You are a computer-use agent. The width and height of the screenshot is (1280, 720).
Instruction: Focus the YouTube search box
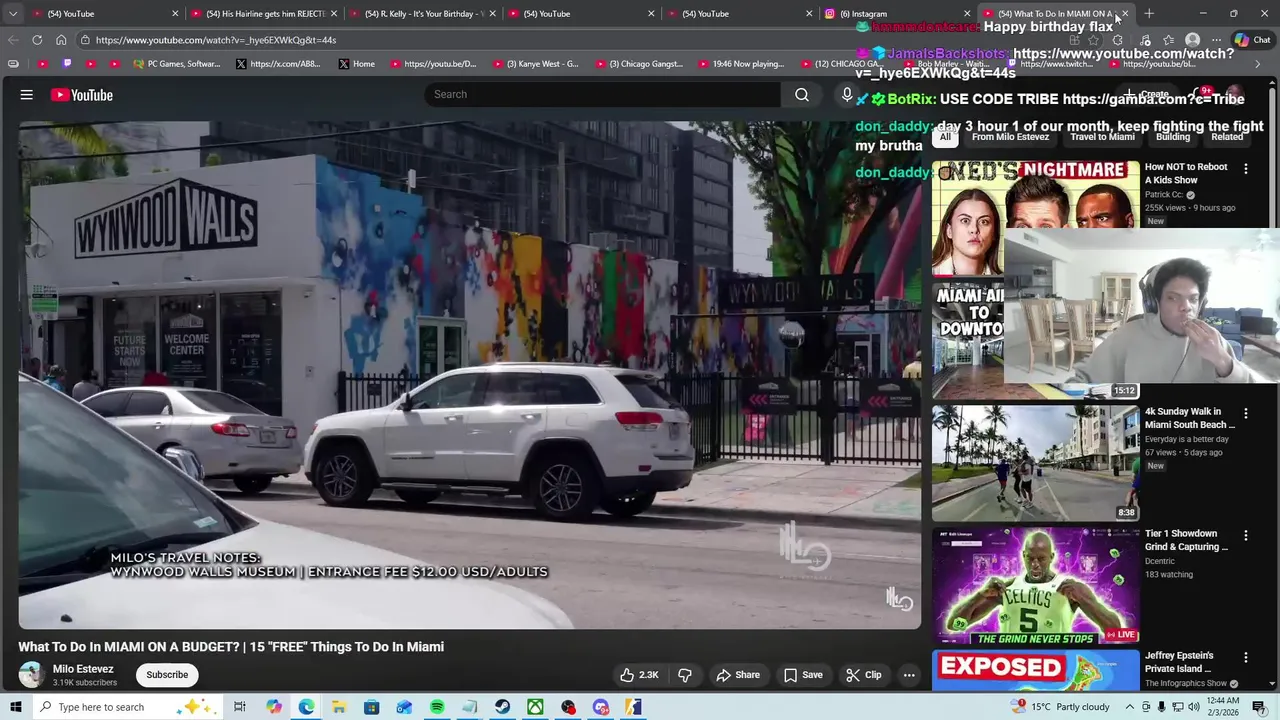603,94
